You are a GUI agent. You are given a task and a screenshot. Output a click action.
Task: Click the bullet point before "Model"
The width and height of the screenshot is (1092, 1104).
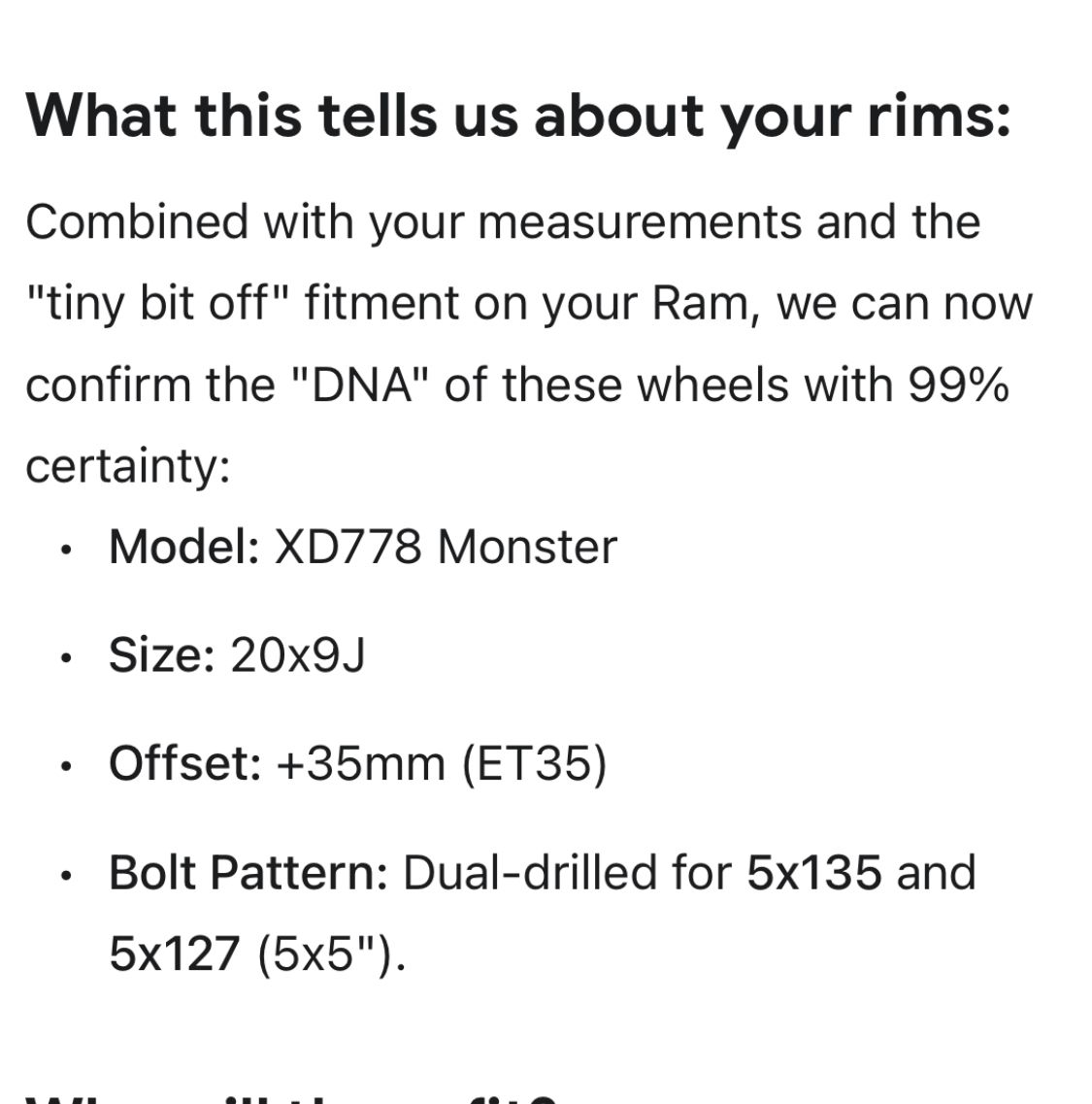tap(65, 551)
